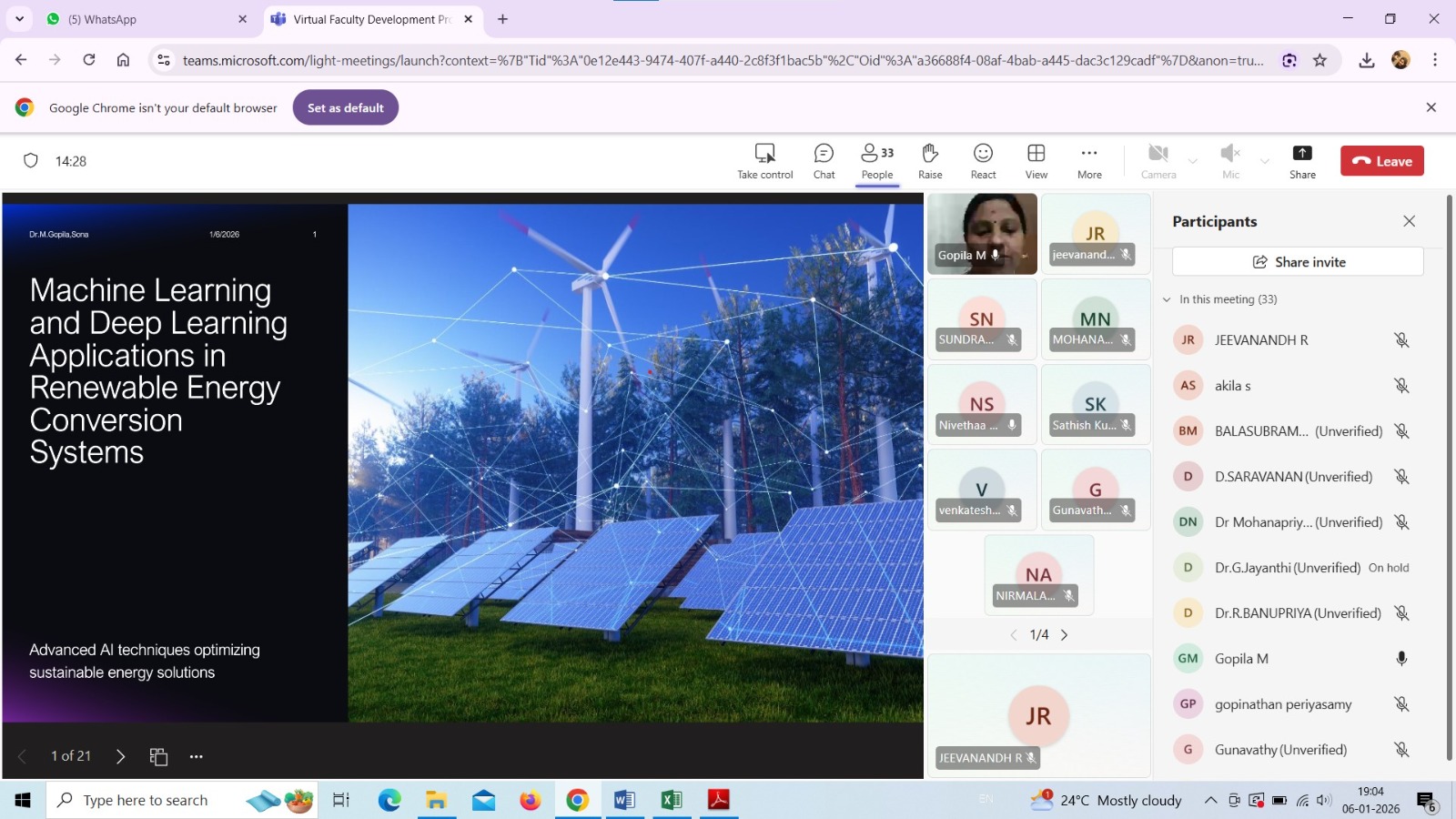This screenshot has height=819, width=1456.
Task: Open the Share content tray
Action: [x=1302, y=161]
